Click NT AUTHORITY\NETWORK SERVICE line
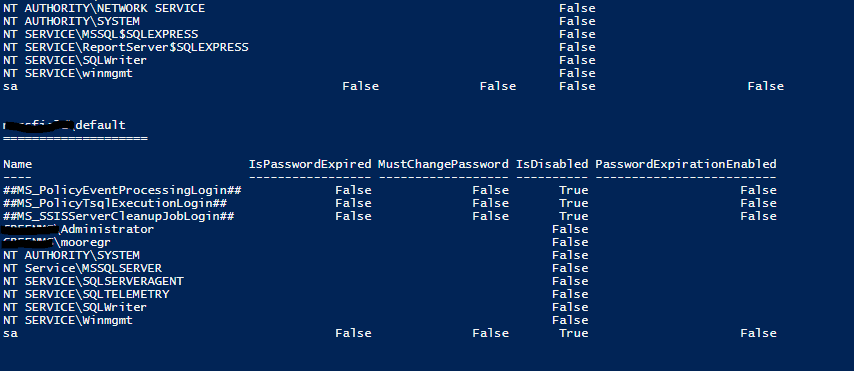This screenshot has height=371, width=854. tap(104, 8)
